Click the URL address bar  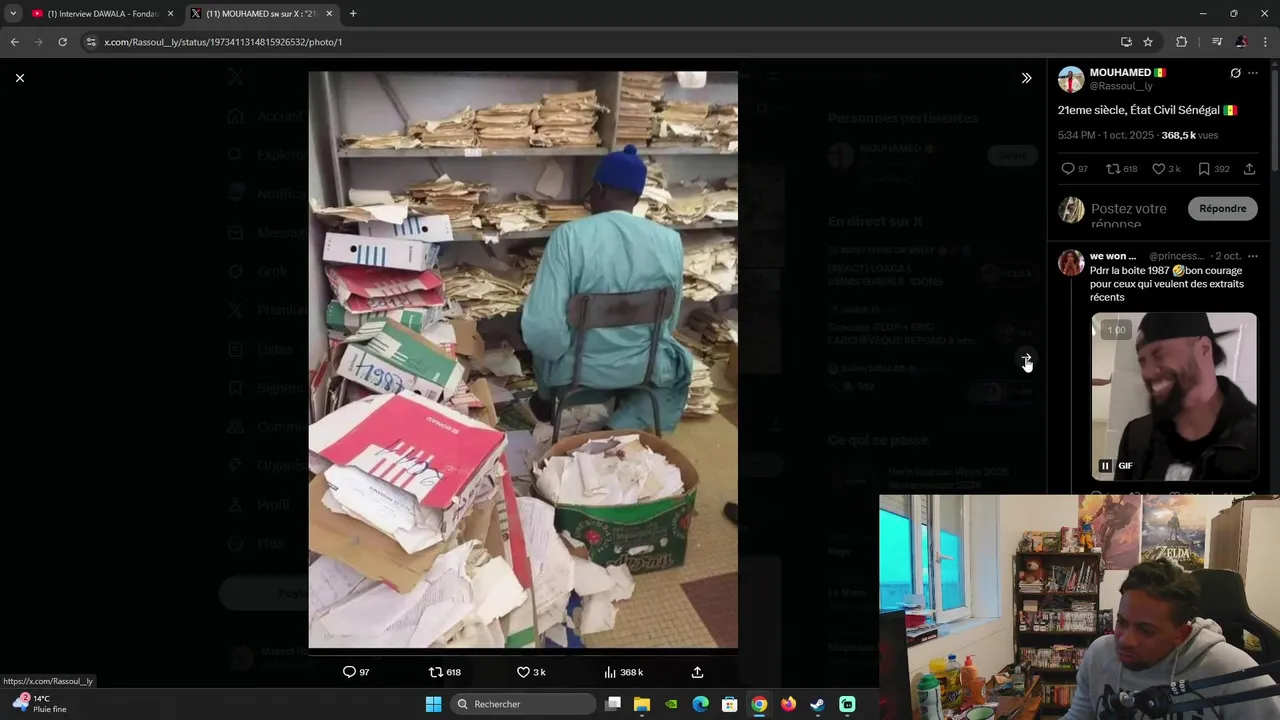click(600, 42)
